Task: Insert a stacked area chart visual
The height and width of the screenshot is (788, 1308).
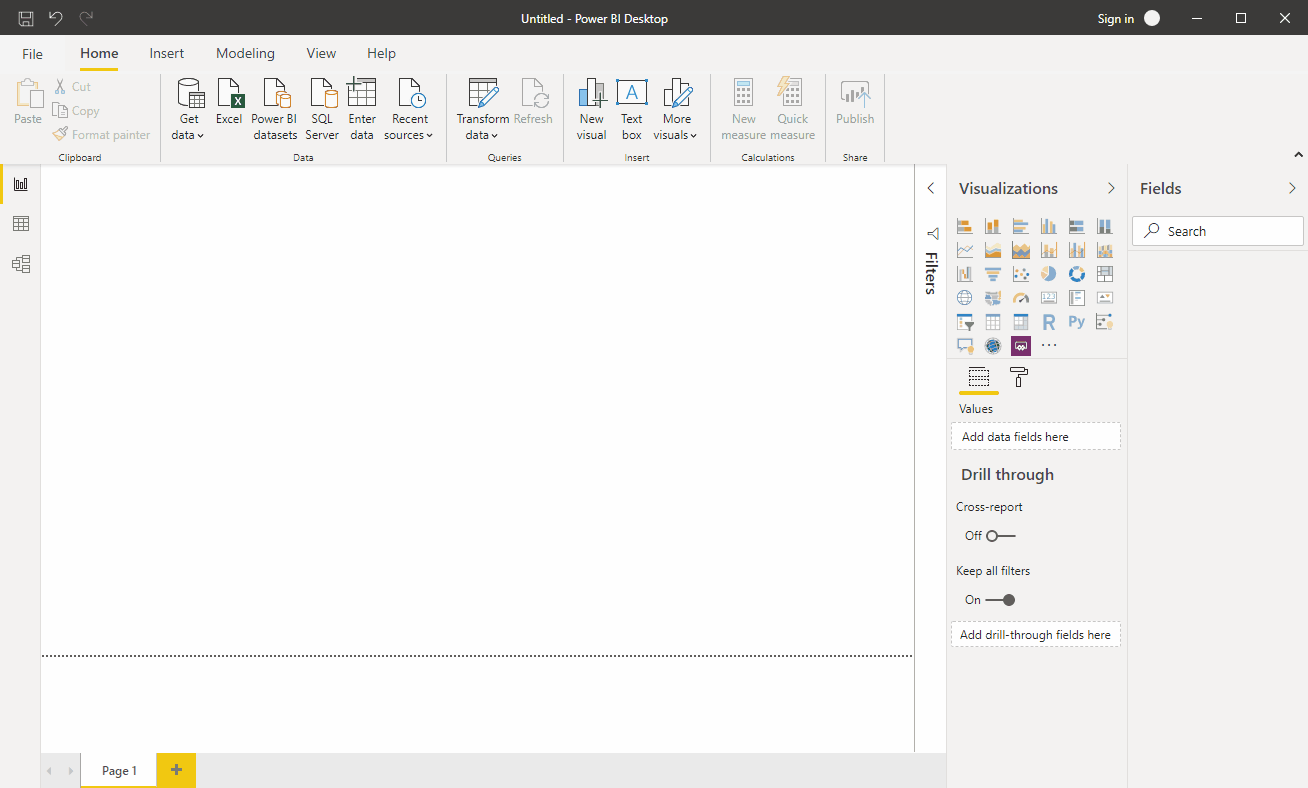Action: click(1021, 250)
